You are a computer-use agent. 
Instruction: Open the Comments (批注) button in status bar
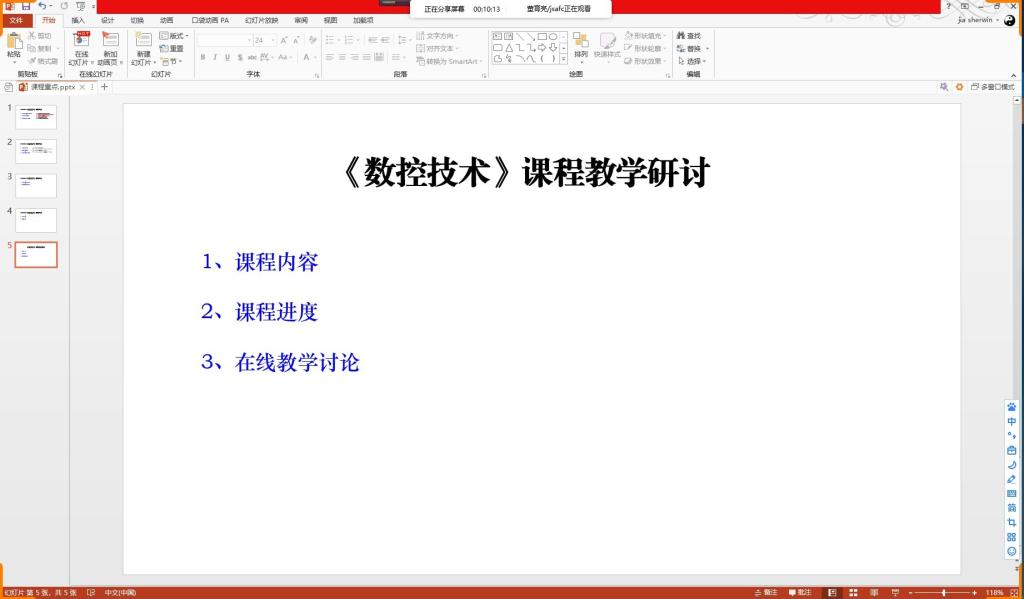click(799, 592)
